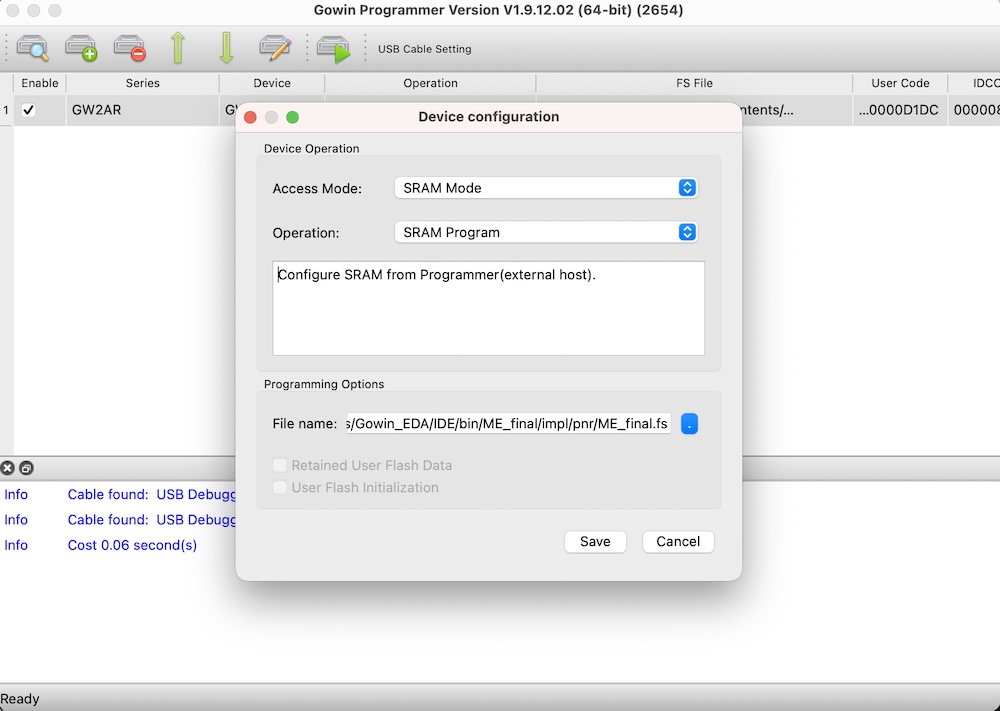Tick the Retained User Flash Data checkbox
This screenshot has width=1000, height=711.
281,465
